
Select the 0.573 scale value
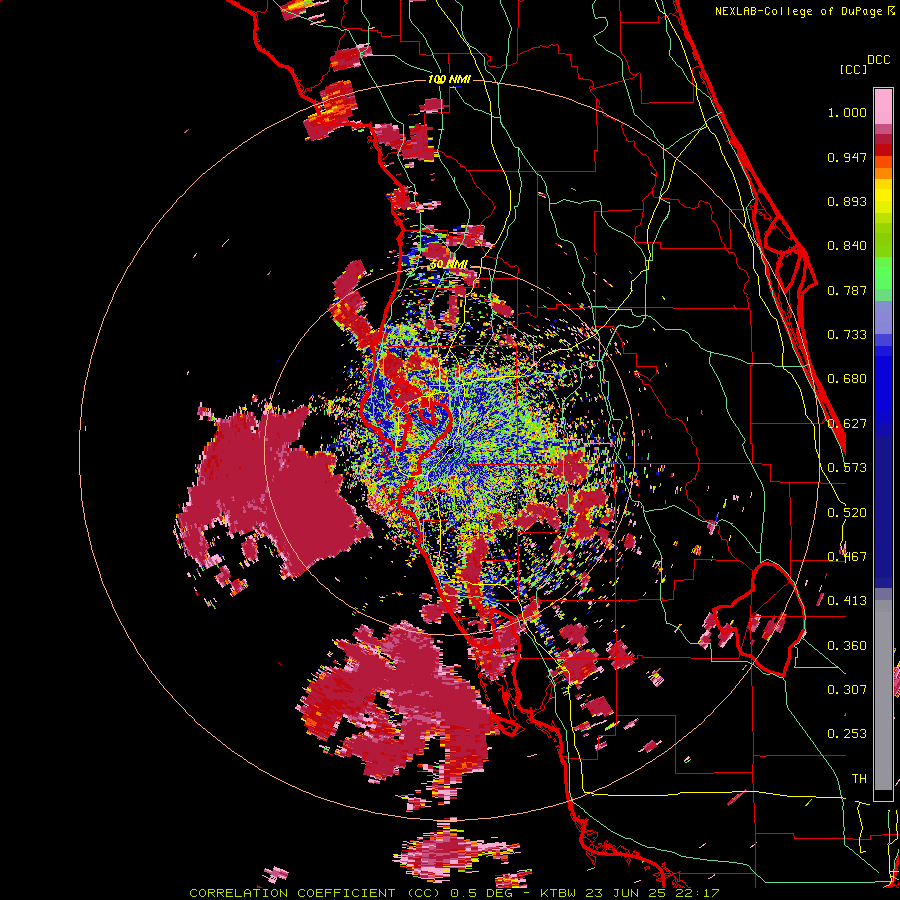[x=847, y=468]
